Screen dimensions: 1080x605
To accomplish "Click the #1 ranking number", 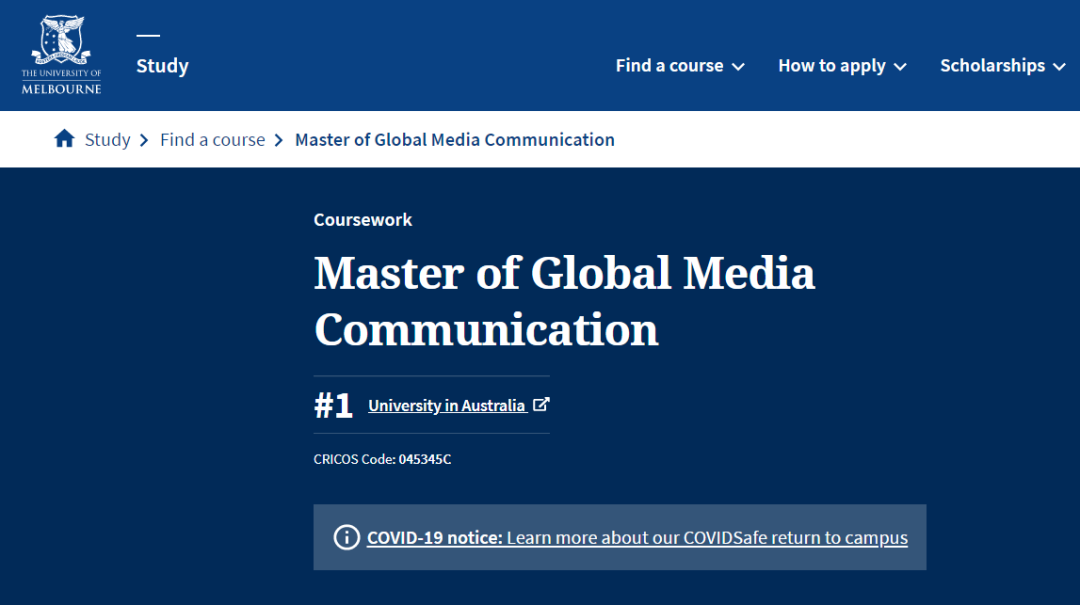I will tap(333, 405).
